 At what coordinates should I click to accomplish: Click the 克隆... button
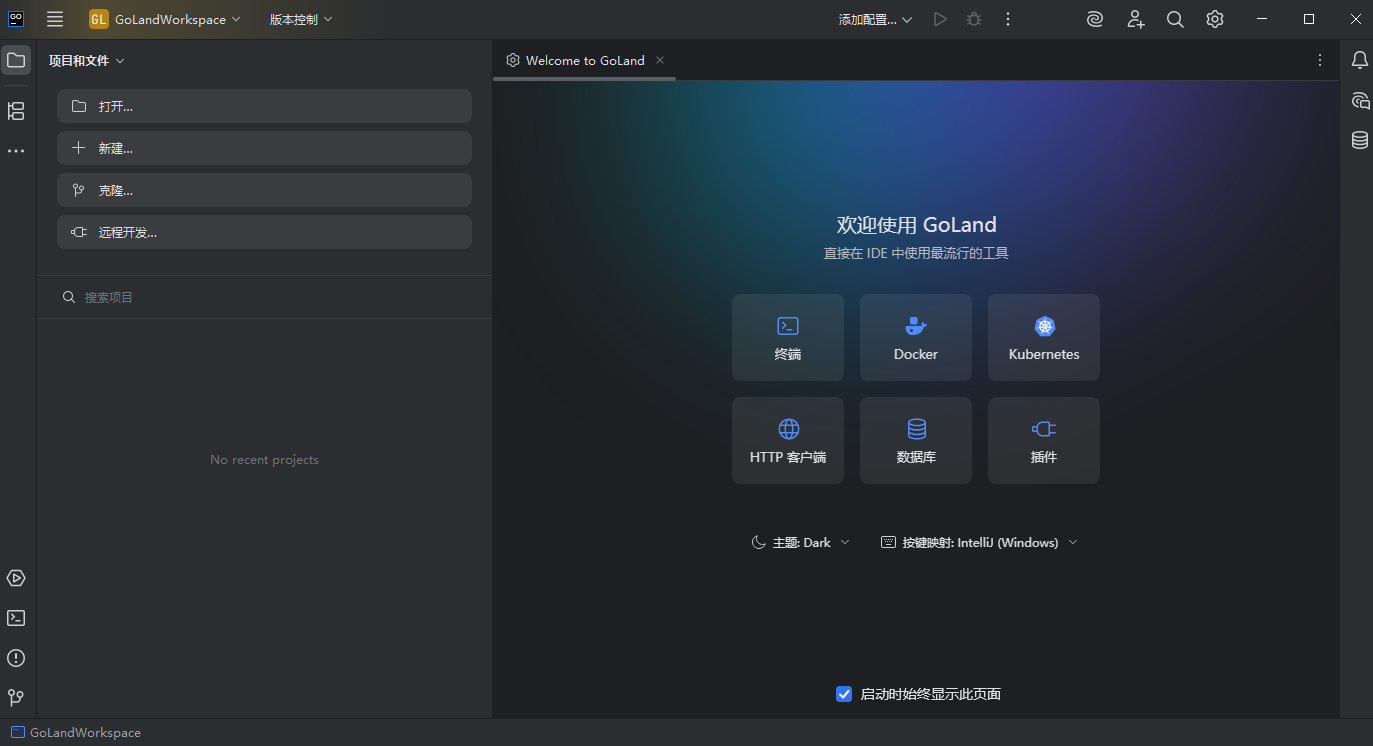[x=264, y=190]
